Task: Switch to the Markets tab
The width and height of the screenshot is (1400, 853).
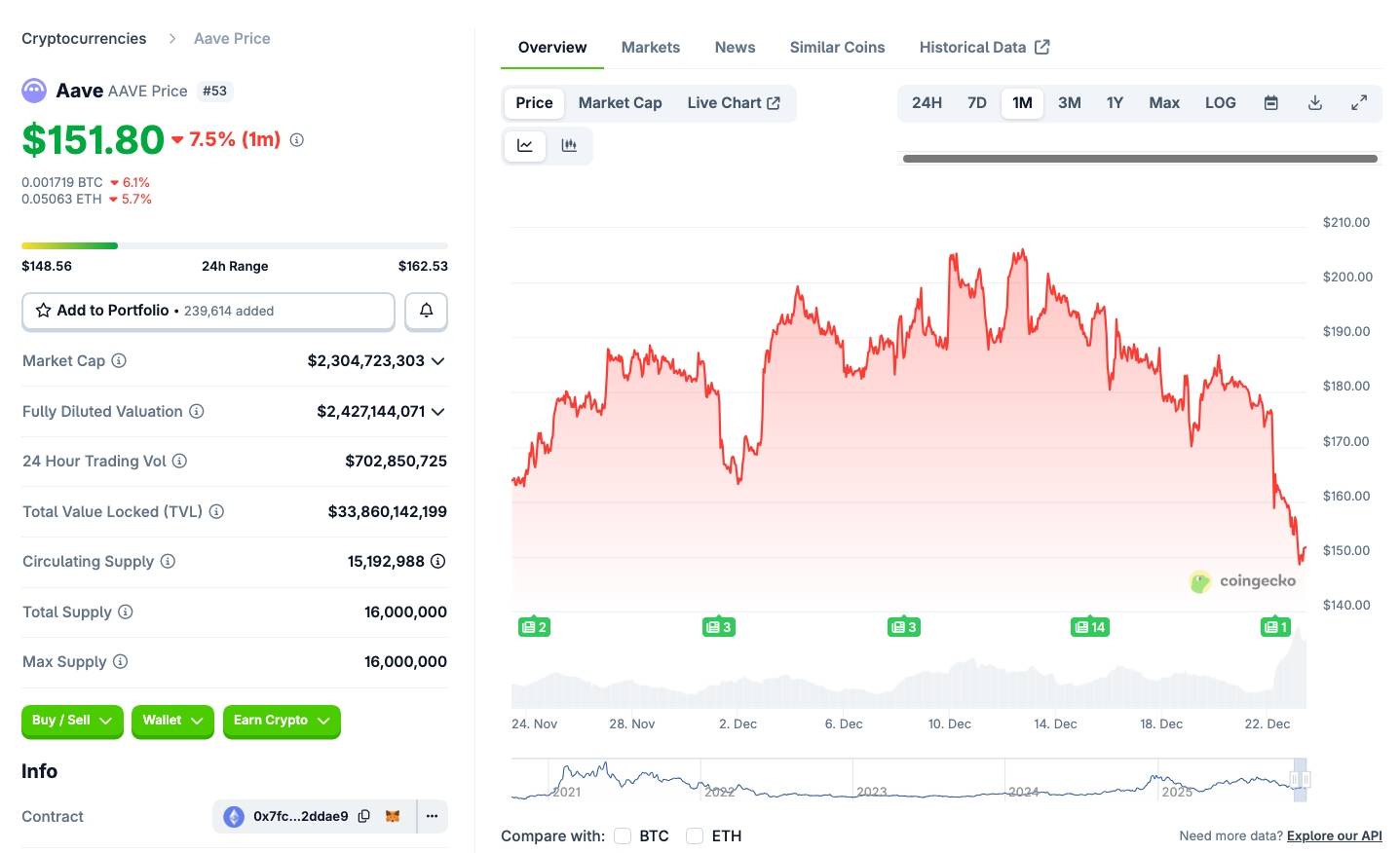Action: [x=650, y=47]
